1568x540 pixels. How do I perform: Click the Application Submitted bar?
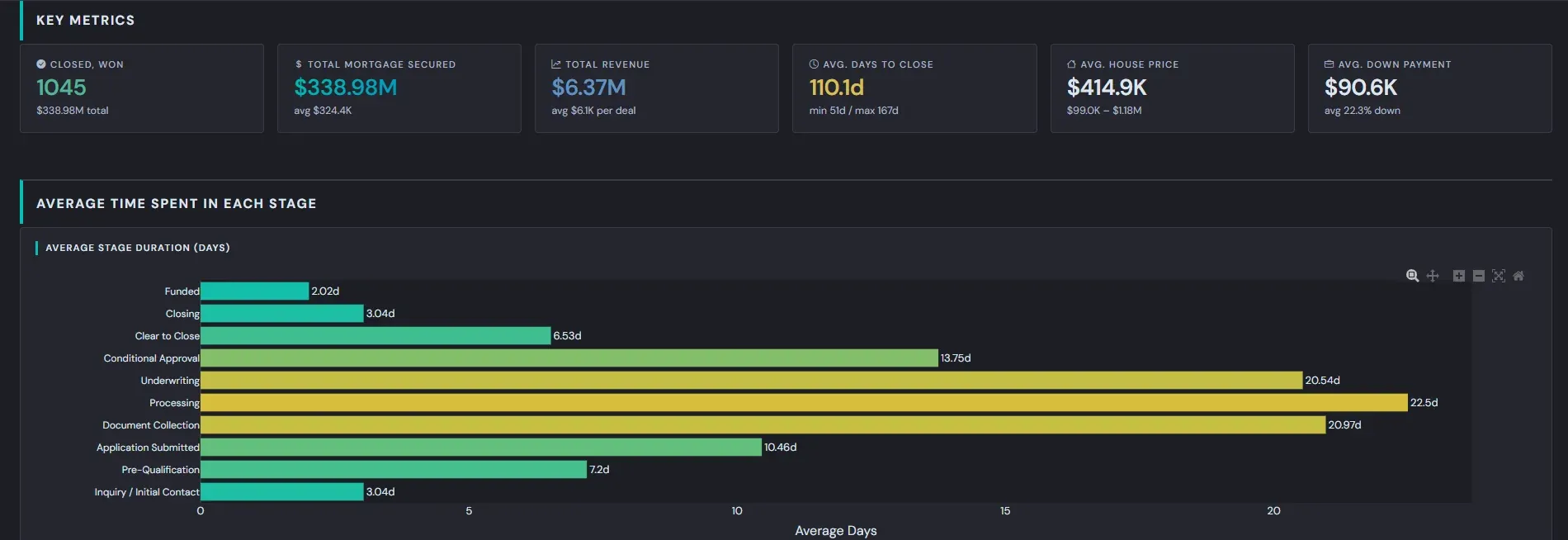[481, 447]
